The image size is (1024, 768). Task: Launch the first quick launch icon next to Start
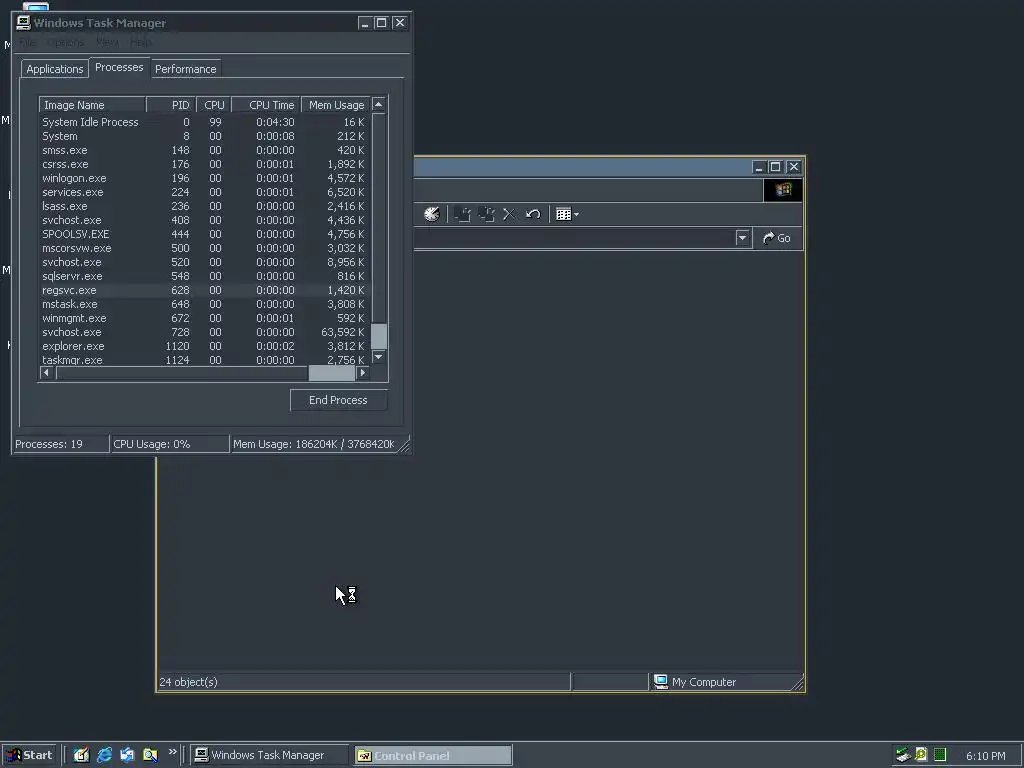pyautogui.click(x=81, y=755)
